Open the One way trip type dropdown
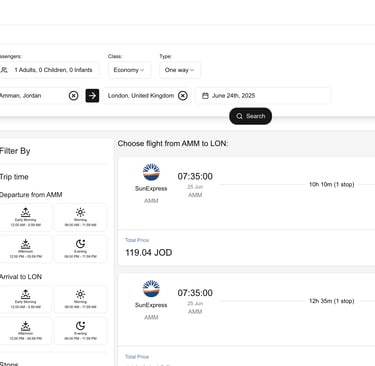The height and width of the screenshot is (366, 375). pos(180,70)
